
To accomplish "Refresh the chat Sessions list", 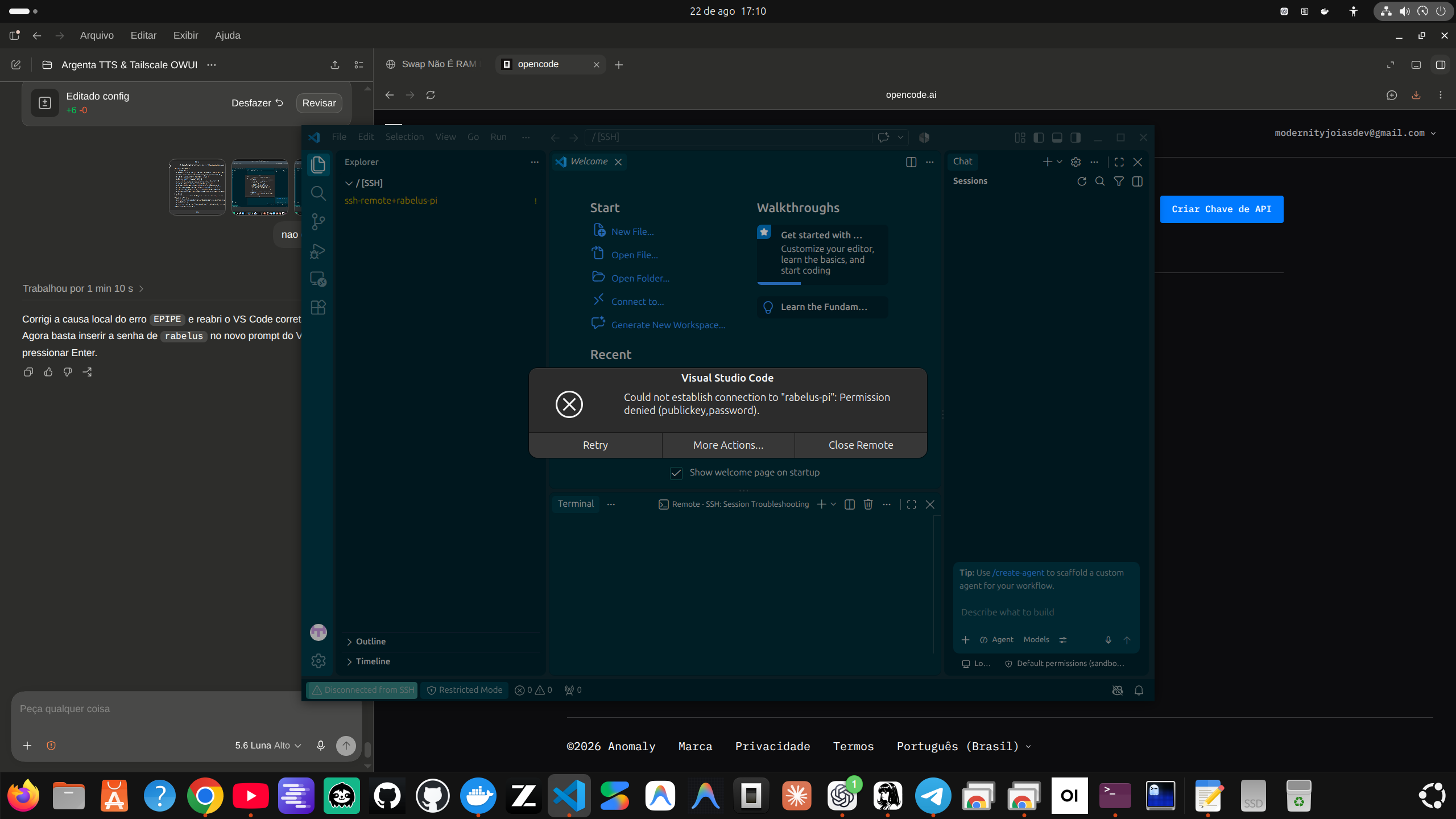I will tap(1082, 181).
